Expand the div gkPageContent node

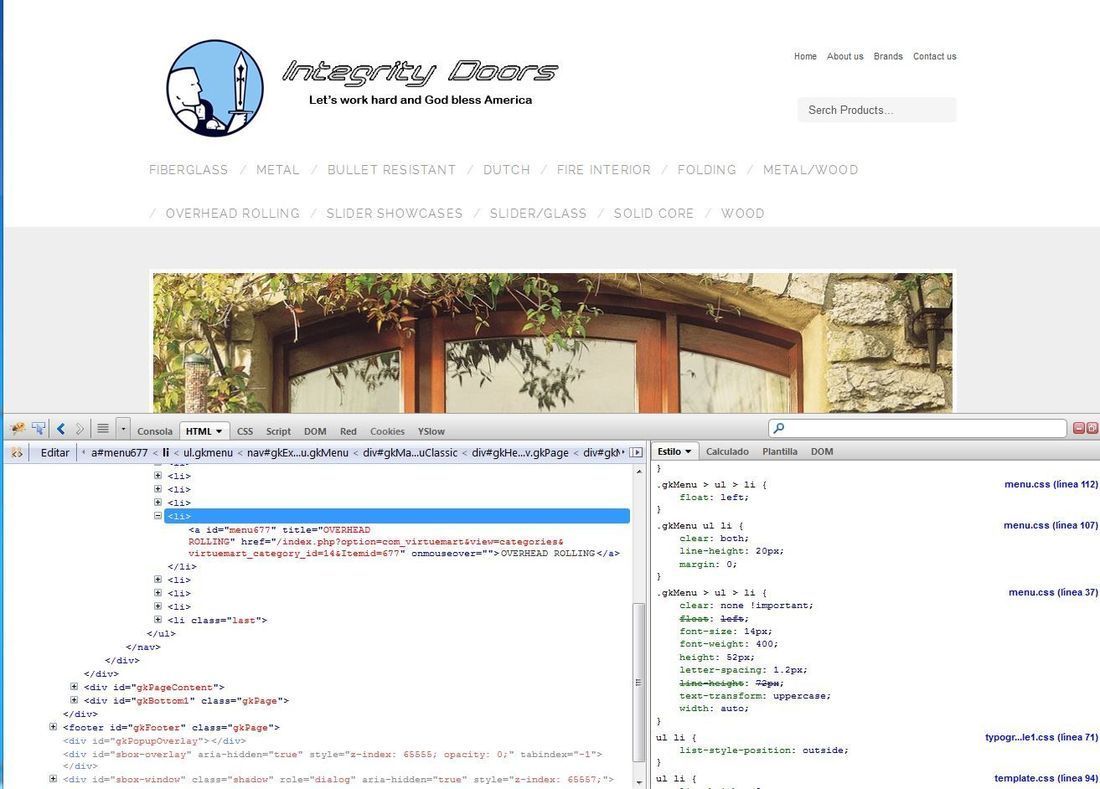[x=74, y=687]
